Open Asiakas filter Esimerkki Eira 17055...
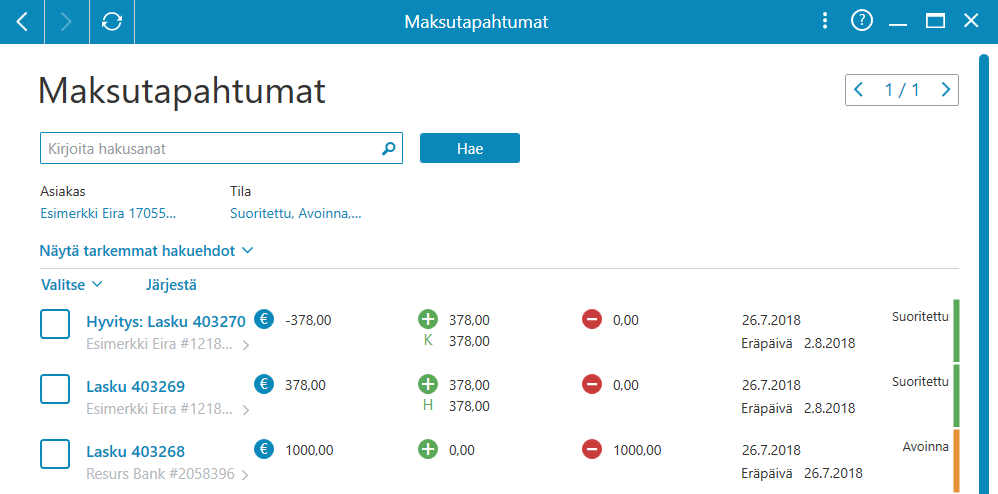The image size is (998, 494). coord(108,213)
